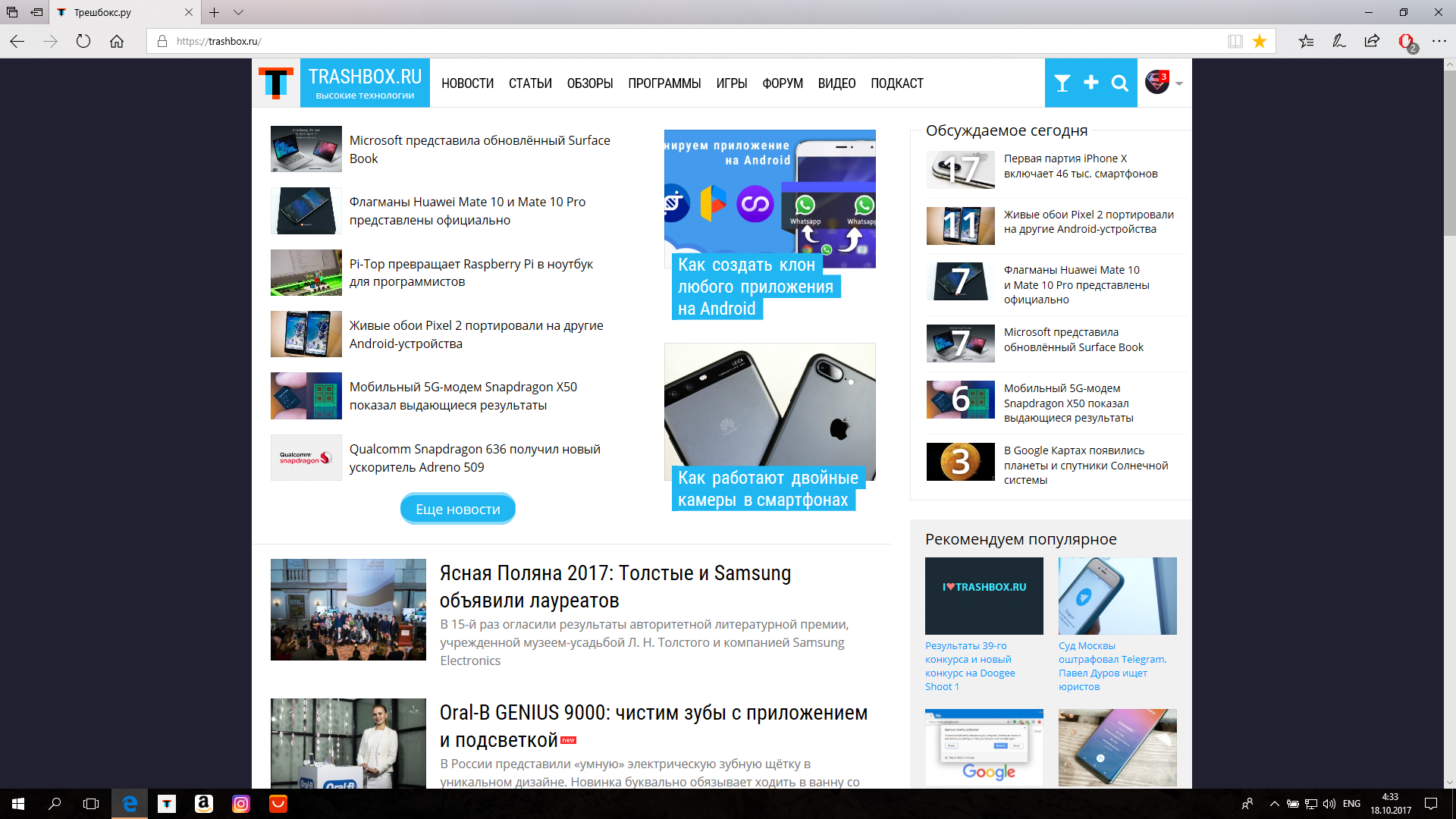Open the Huawei Mate 10 news thumbnail
The image size is (1456, 819).
(x=306, y=211)
